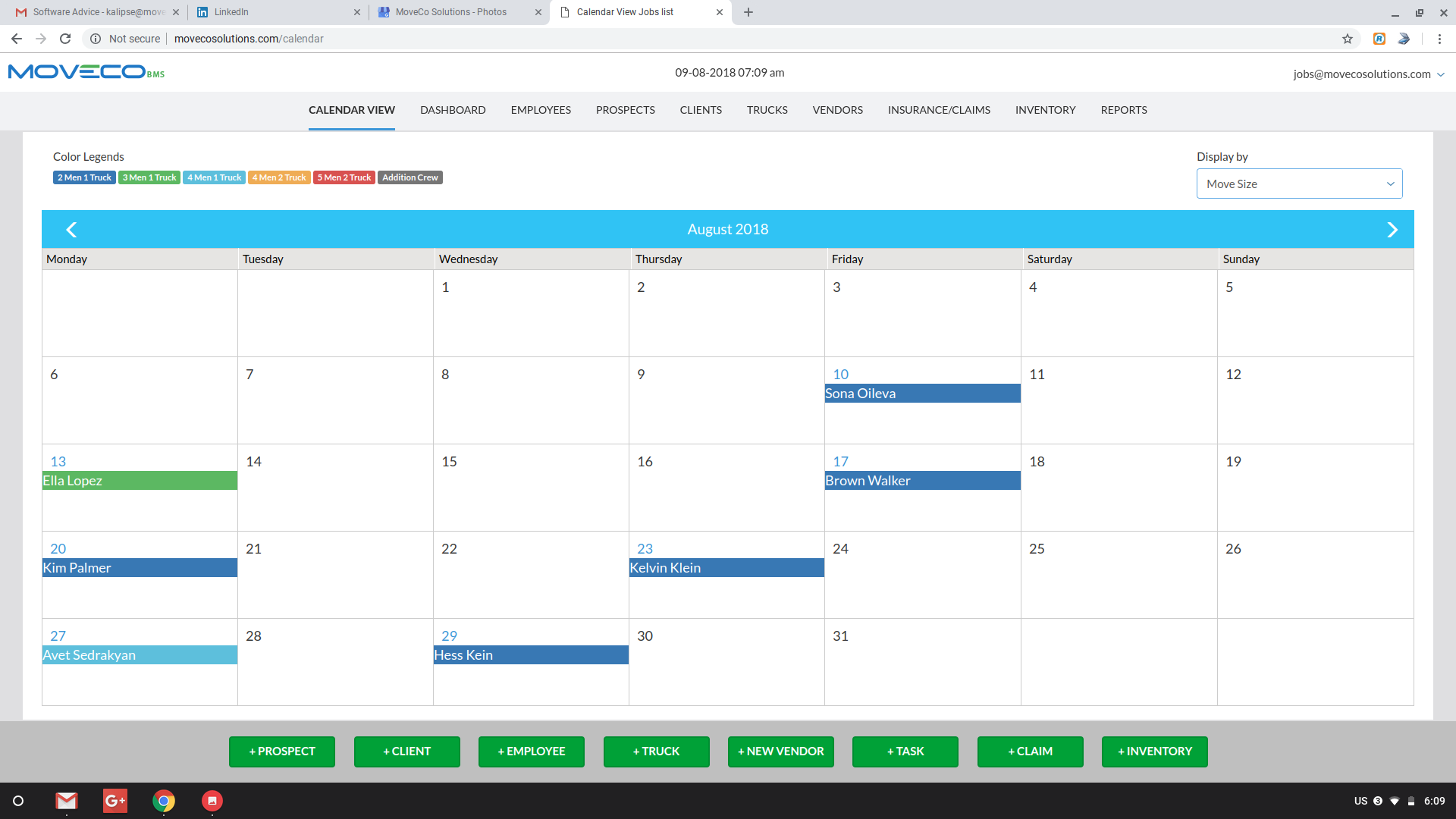The height and width of the screenshot is (819, 1456).
Task: Click the + CLAIM button
Action: [1030, 752]
